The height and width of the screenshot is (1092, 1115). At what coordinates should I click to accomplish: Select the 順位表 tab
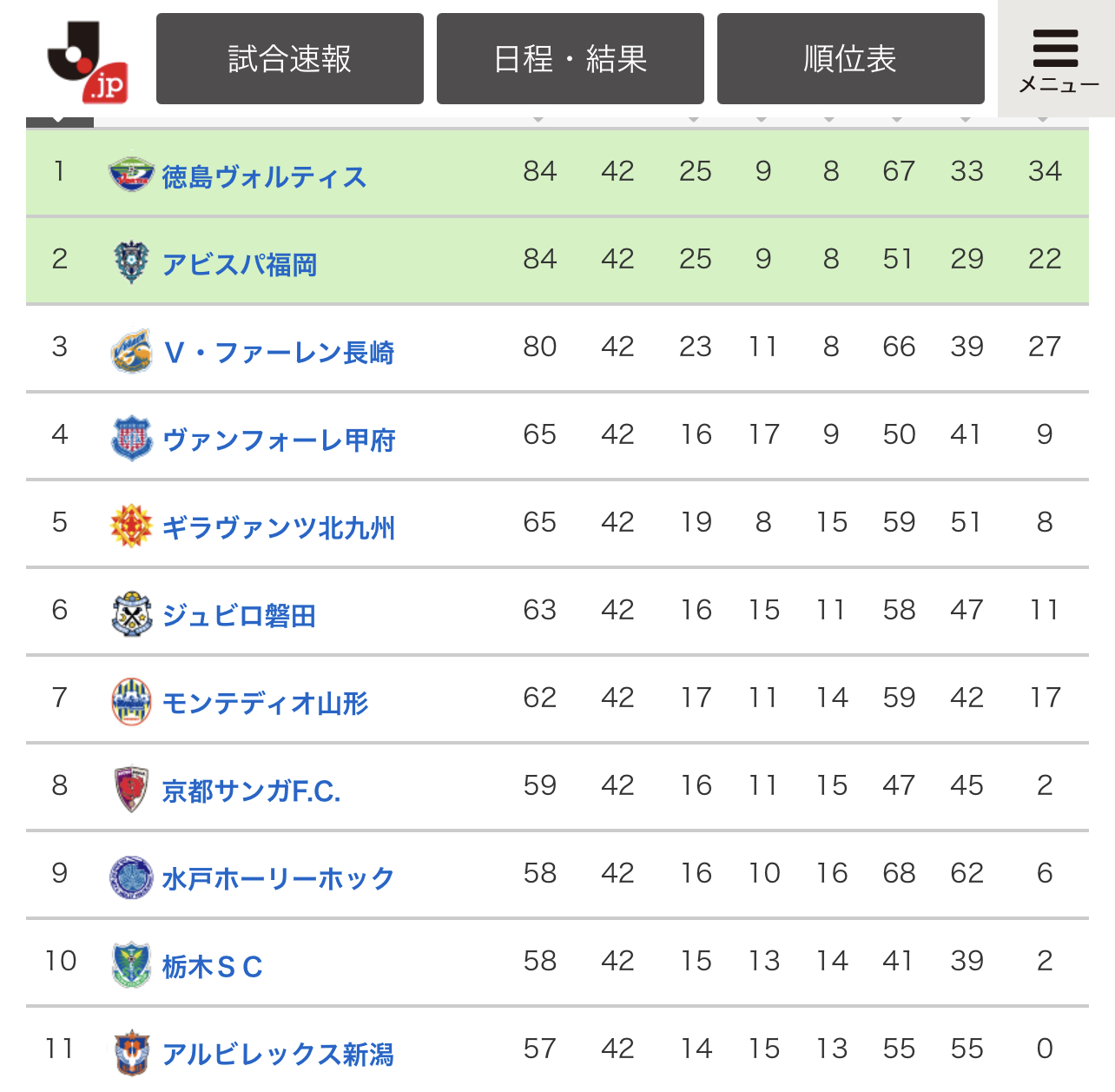tap(851, 58)
